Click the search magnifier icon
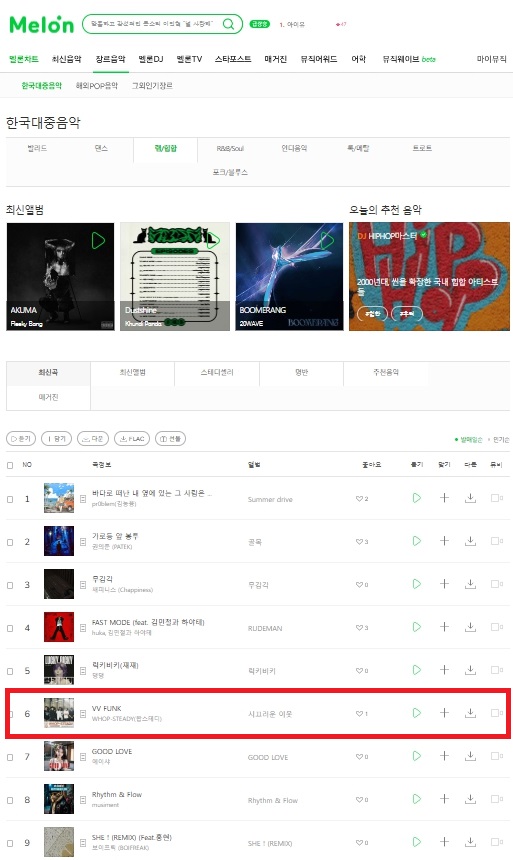 (229, 24)
